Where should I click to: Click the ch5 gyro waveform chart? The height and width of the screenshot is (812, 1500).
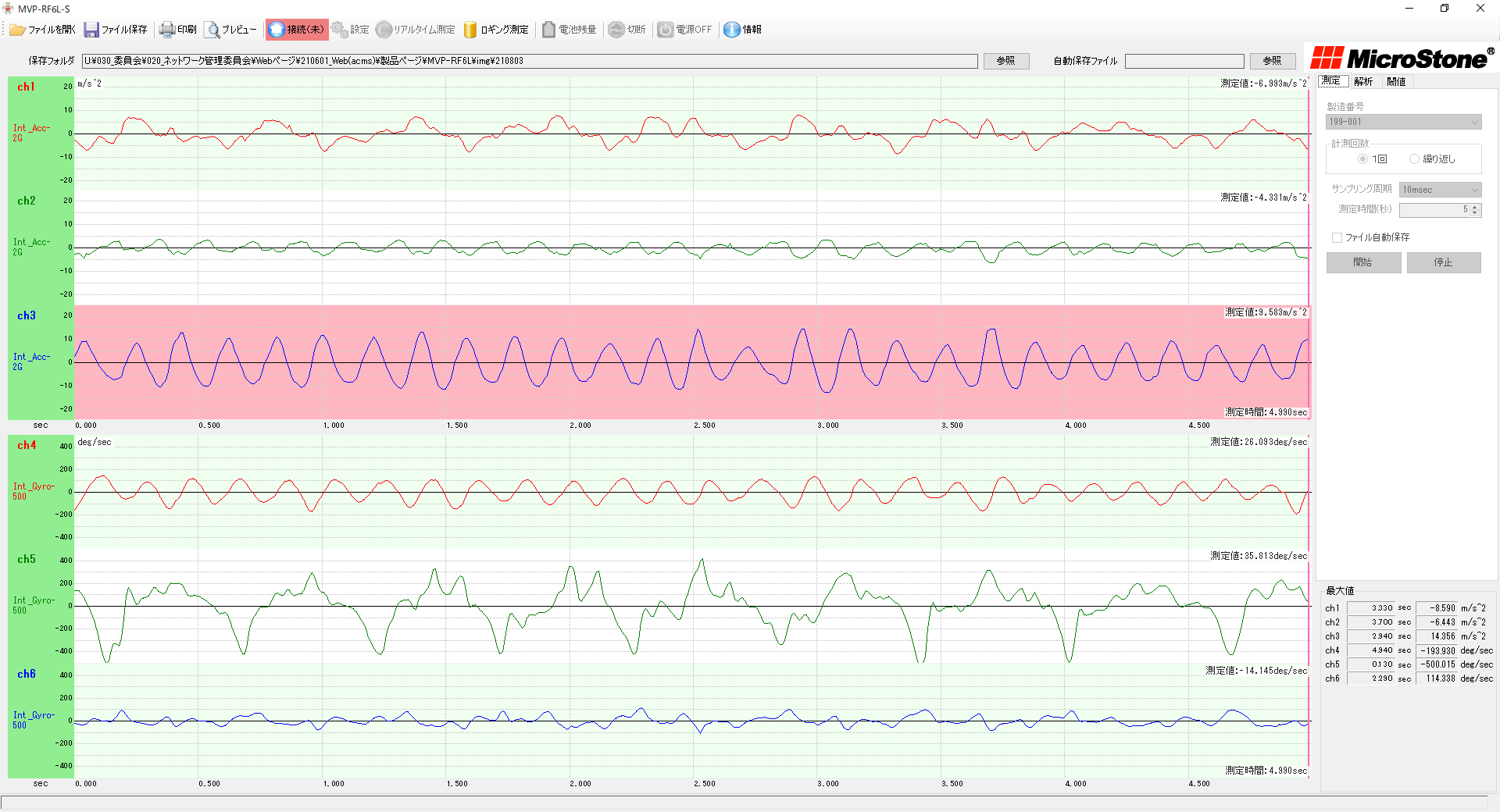click(x=692, y=606)
